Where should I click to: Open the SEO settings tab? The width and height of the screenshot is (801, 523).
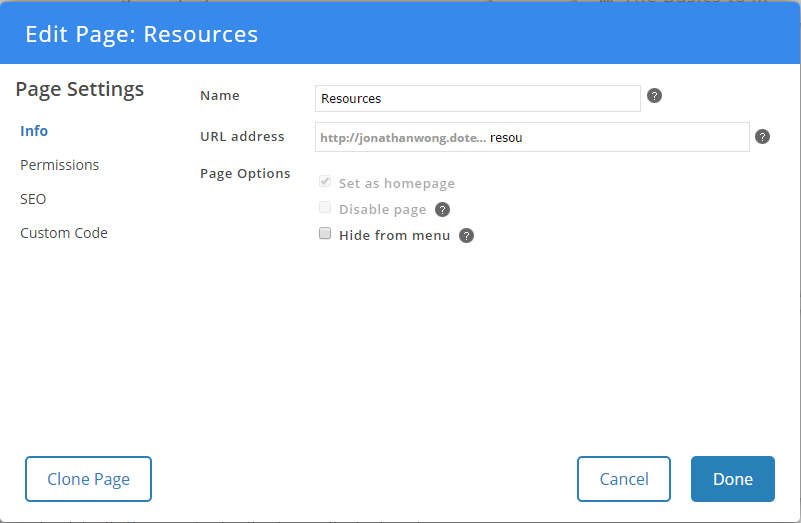click(x=33, y=199)
